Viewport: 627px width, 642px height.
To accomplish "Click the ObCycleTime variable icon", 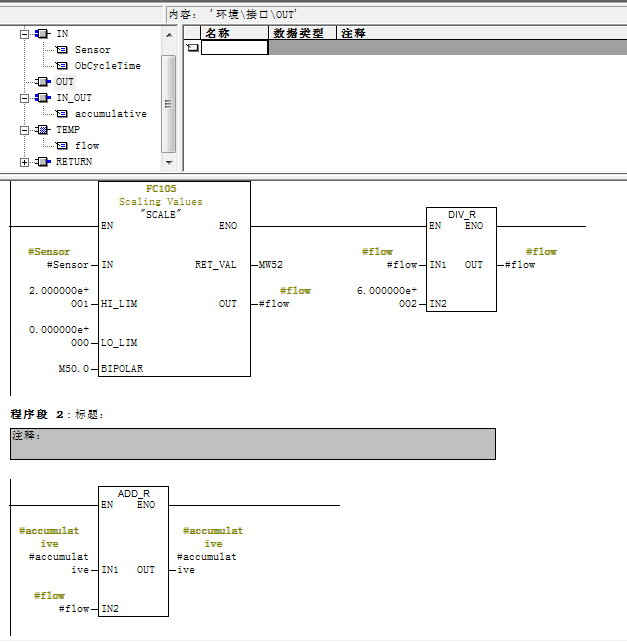I will coord(62,66).
